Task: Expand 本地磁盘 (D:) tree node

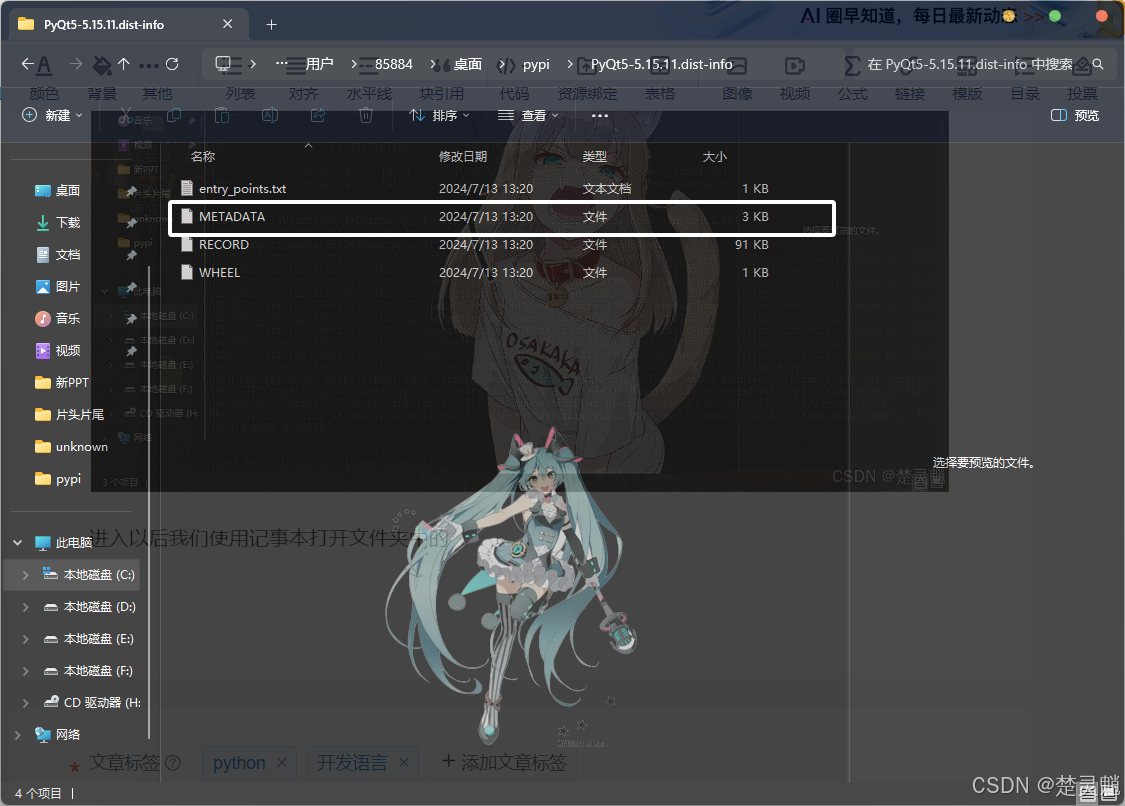Action: click(25, 607)
